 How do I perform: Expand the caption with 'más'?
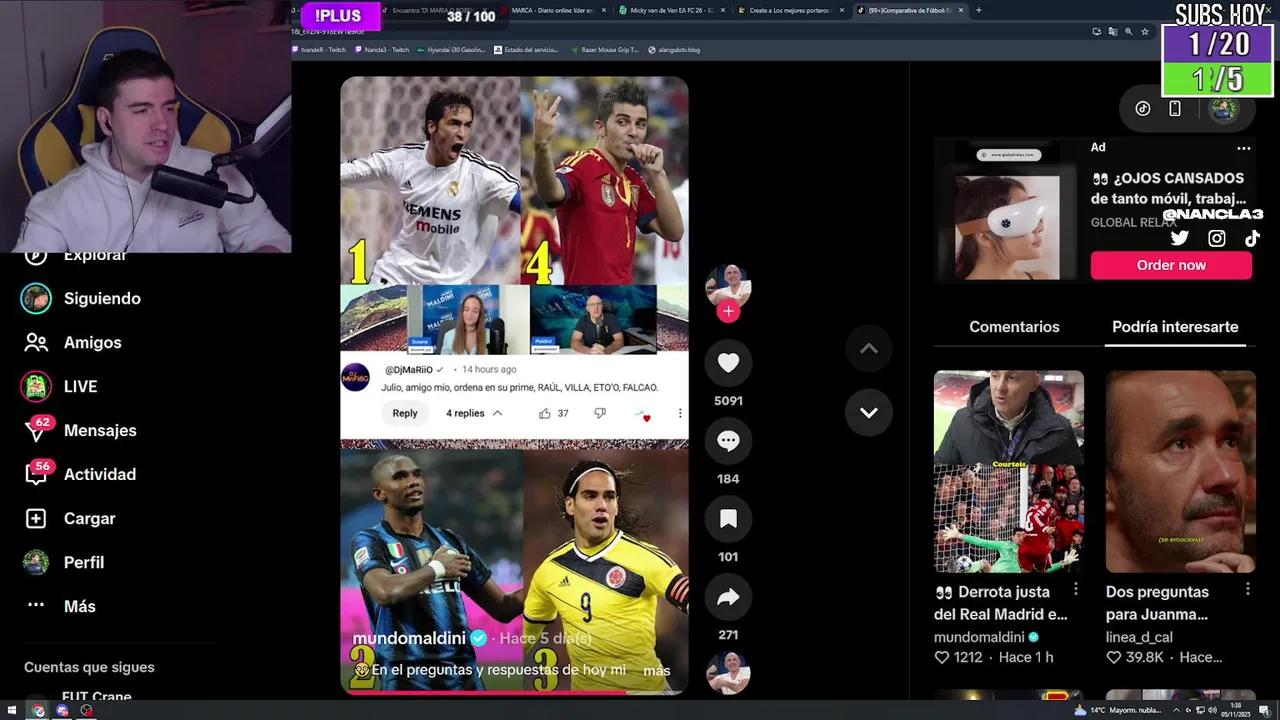pyautogui.click(x=656, y=671)
